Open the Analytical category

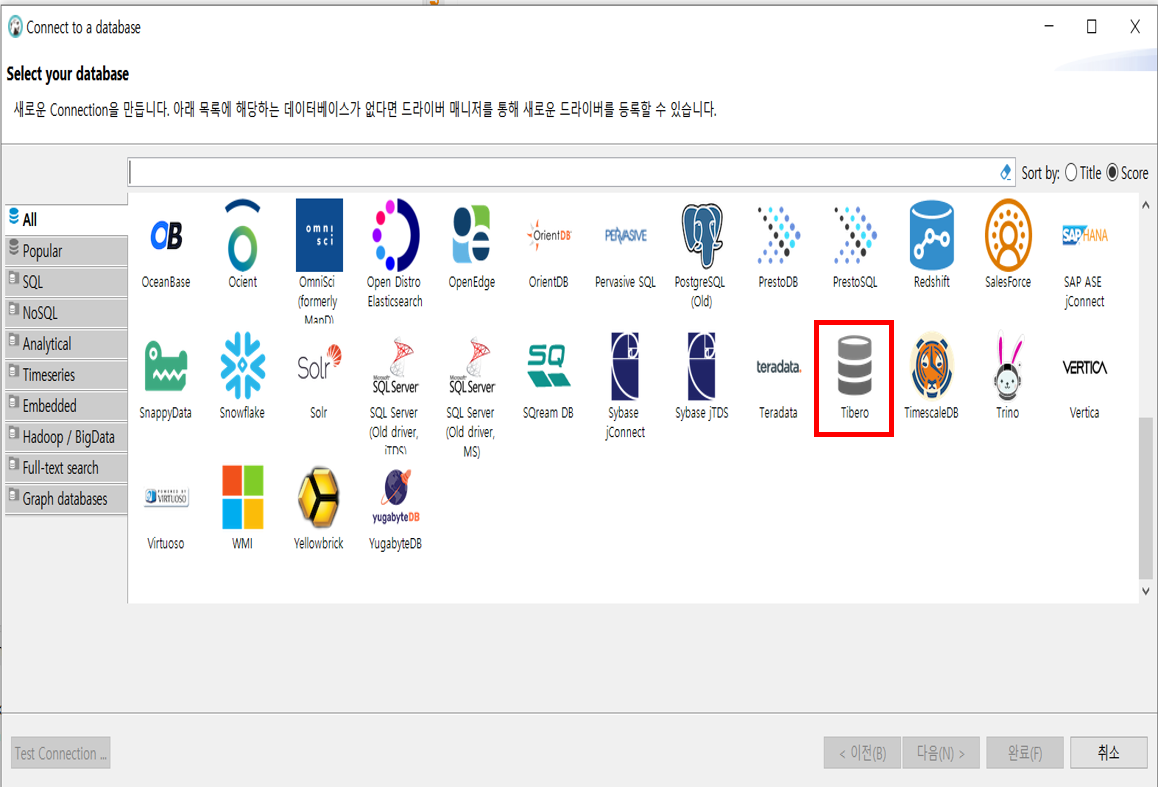point(66,343)
